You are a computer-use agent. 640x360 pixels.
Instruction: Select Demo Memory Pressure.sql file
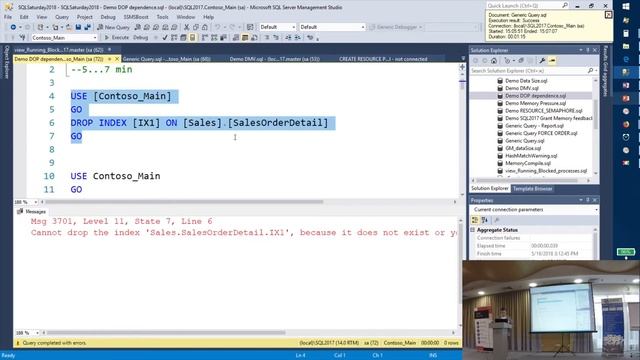point(535,103)
